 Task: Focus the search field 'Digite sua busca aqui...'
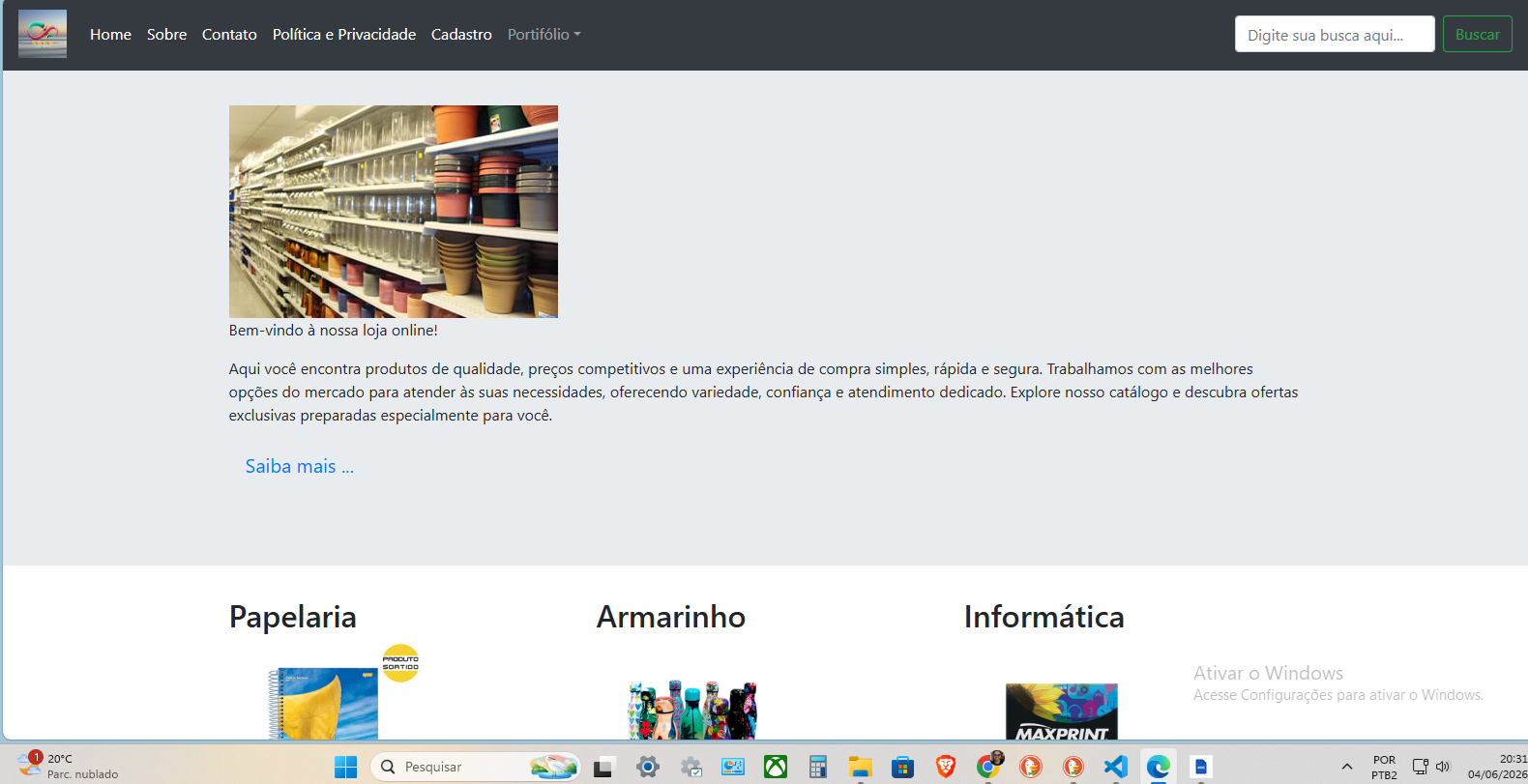click(1335, 34)
